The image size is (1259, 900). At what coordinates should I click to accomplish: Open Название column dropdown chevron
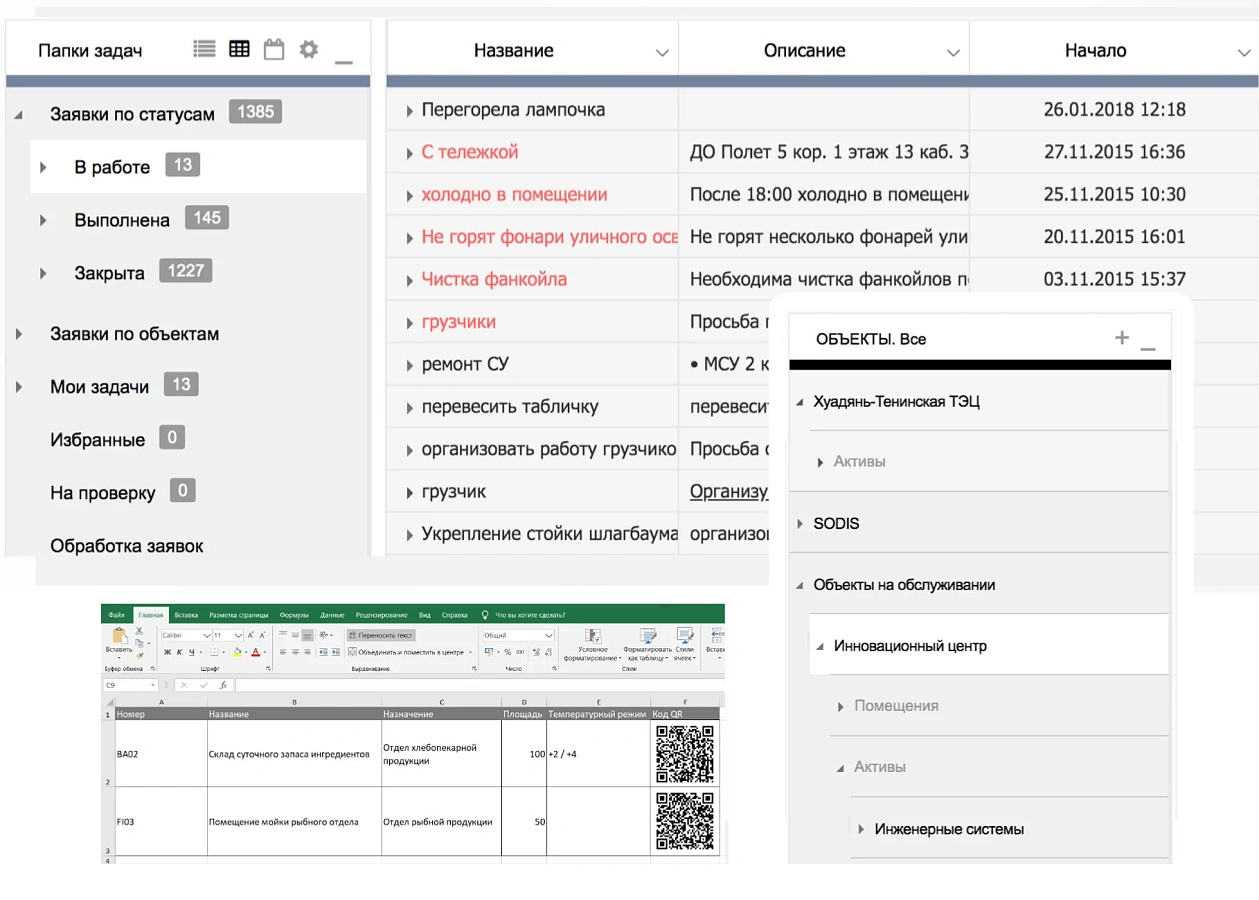pyautogui.click(x=662, y=53)
